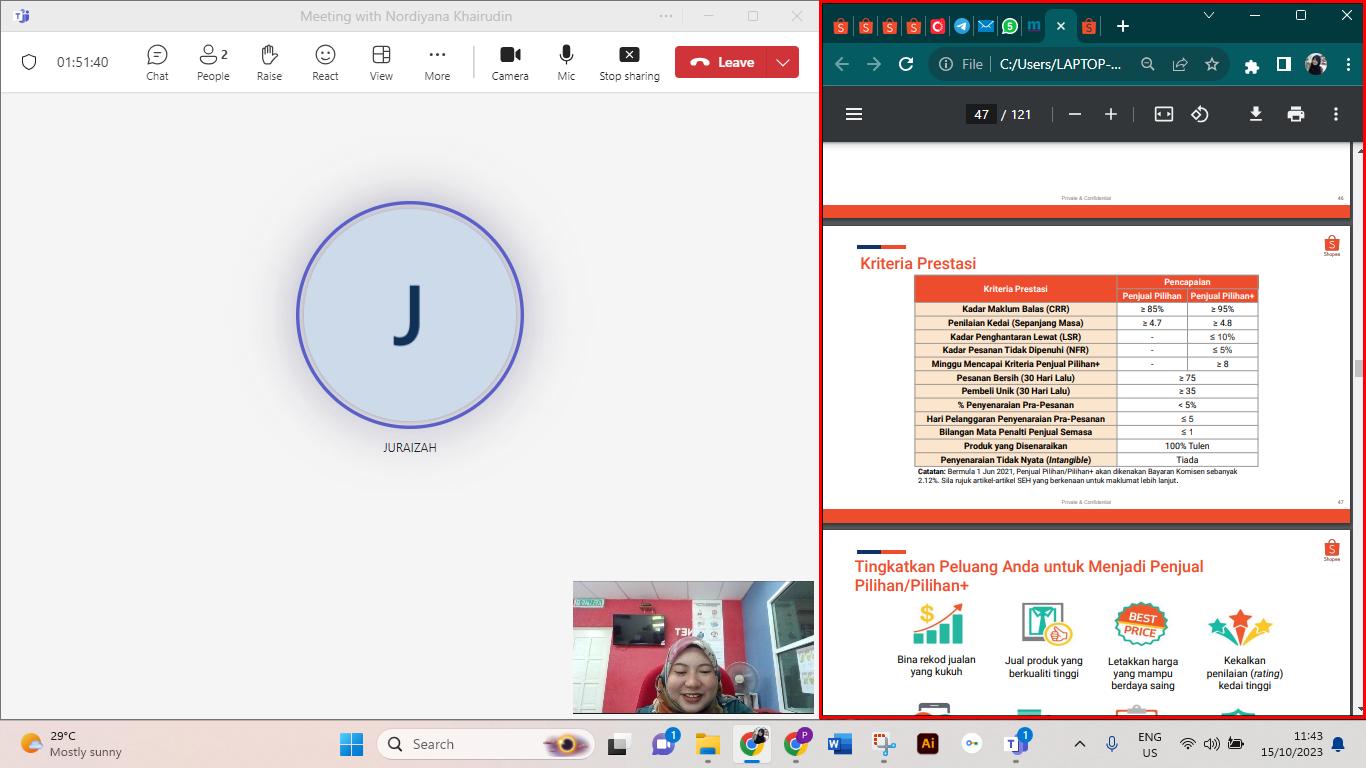Select JURAIZAH's participant avatar

coord(409,316)
